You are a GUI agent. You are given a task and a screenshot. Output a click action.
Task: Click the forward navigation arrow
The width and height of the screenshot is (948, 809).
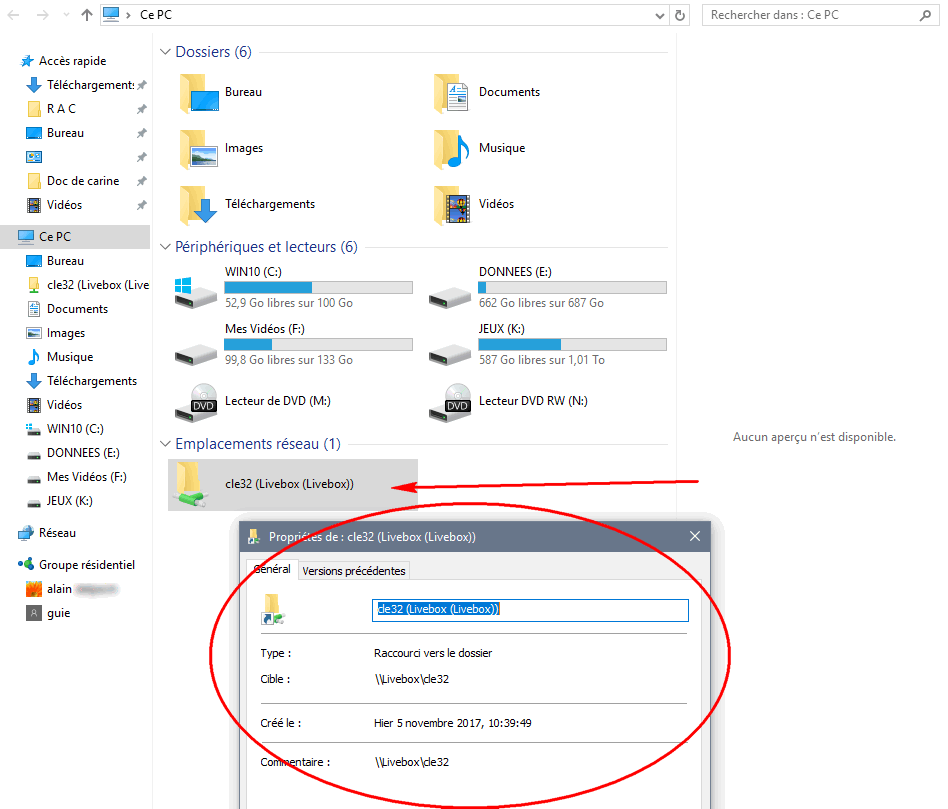coord(42,15)
